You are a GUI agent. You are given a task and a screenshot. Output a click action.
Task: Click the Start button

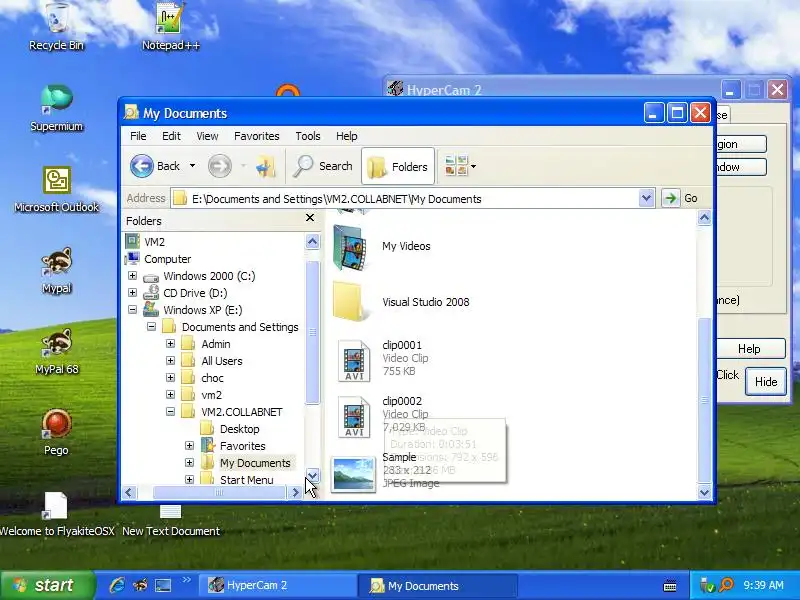(x=47, y=585)
